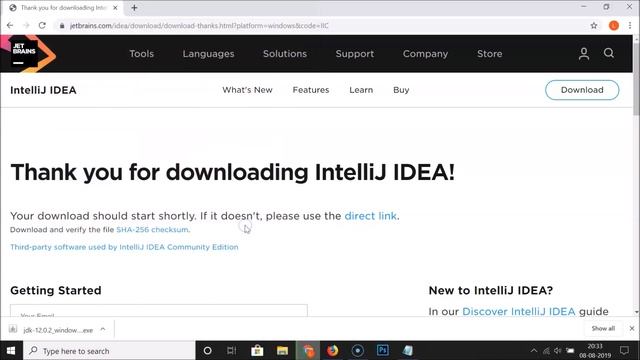Image resolution: width=640 pixels, height=360 pixels.
Task: Go back using browser back arrow
Action: 10,25
